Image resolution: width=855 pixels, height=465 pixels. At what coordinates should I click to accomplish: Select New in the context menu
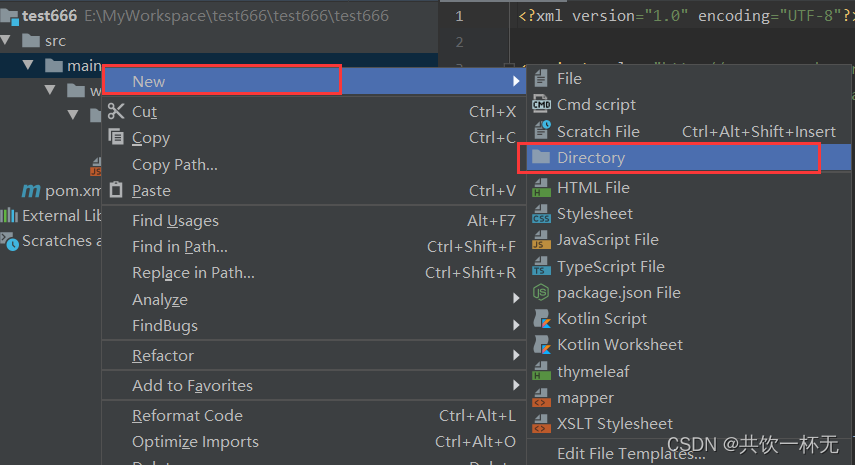[x=314, y=81]
